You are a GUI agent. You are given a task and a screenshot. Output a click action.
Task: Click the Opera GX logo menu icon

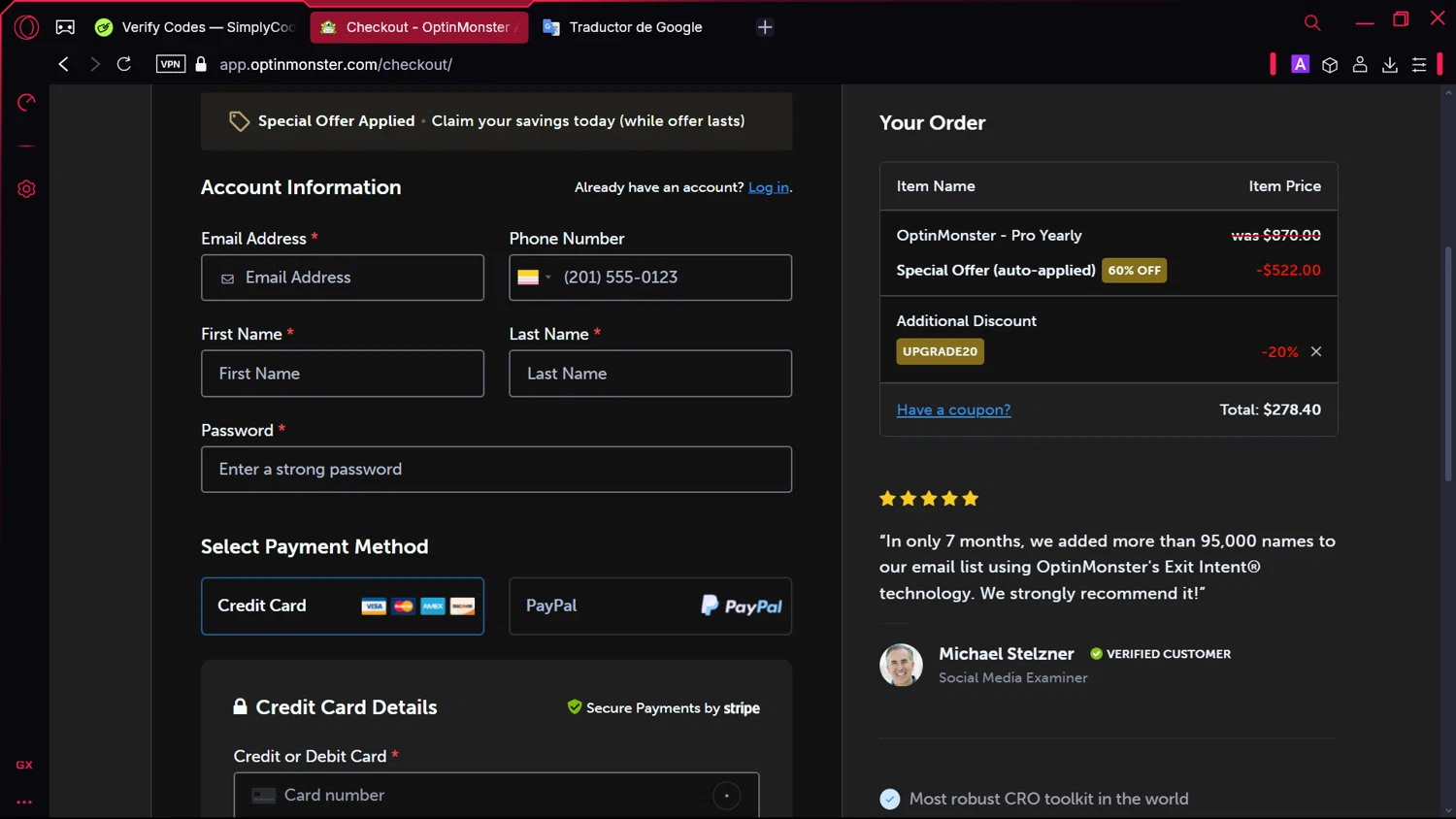tap(26, 27)
